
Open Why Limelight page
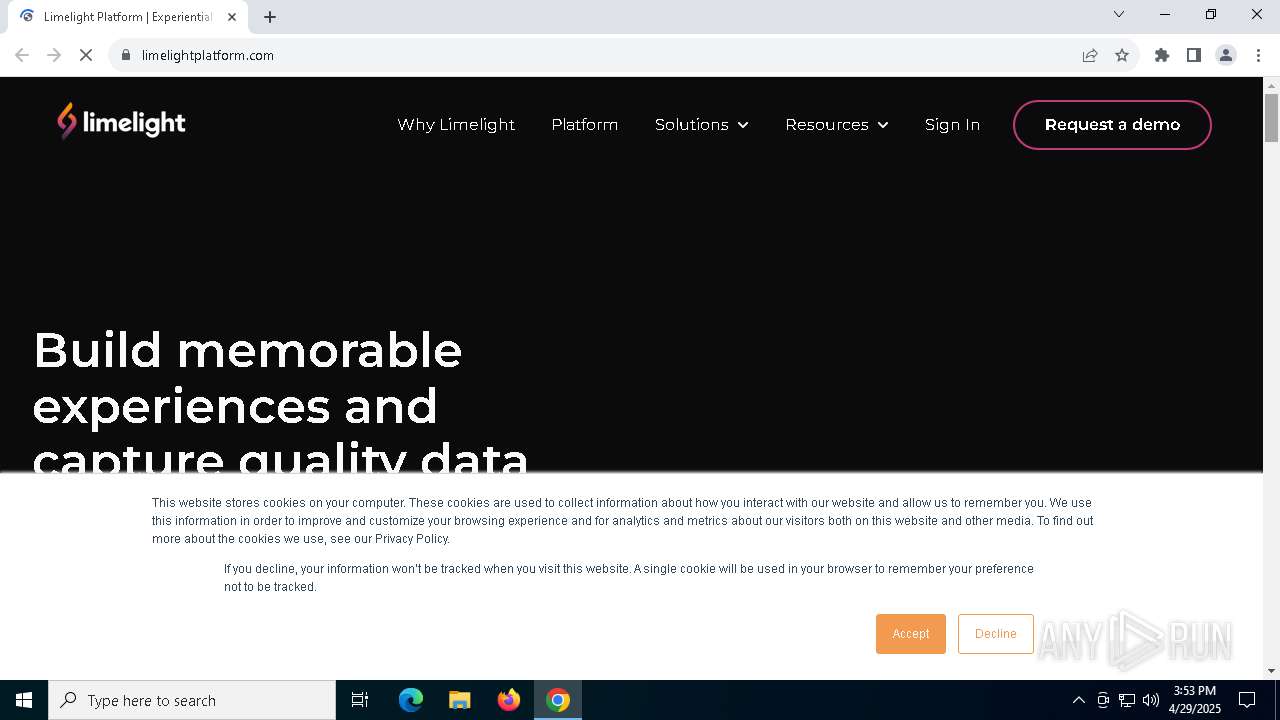(456, 124)
